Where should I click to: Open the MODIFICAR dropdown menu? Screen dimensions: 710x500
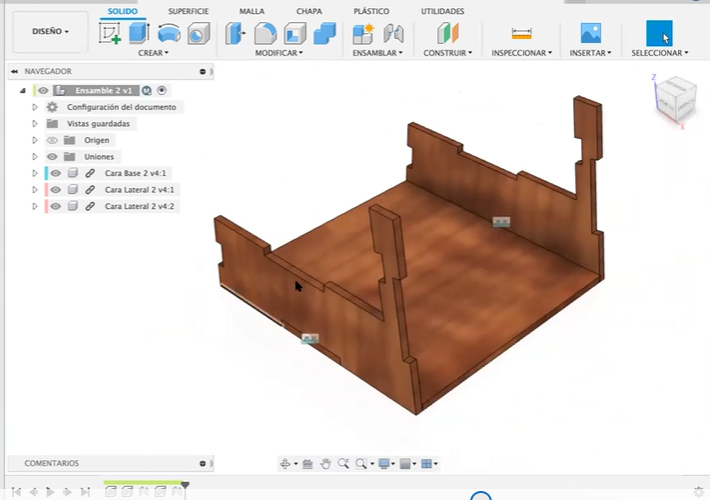[x=279, y=53]
